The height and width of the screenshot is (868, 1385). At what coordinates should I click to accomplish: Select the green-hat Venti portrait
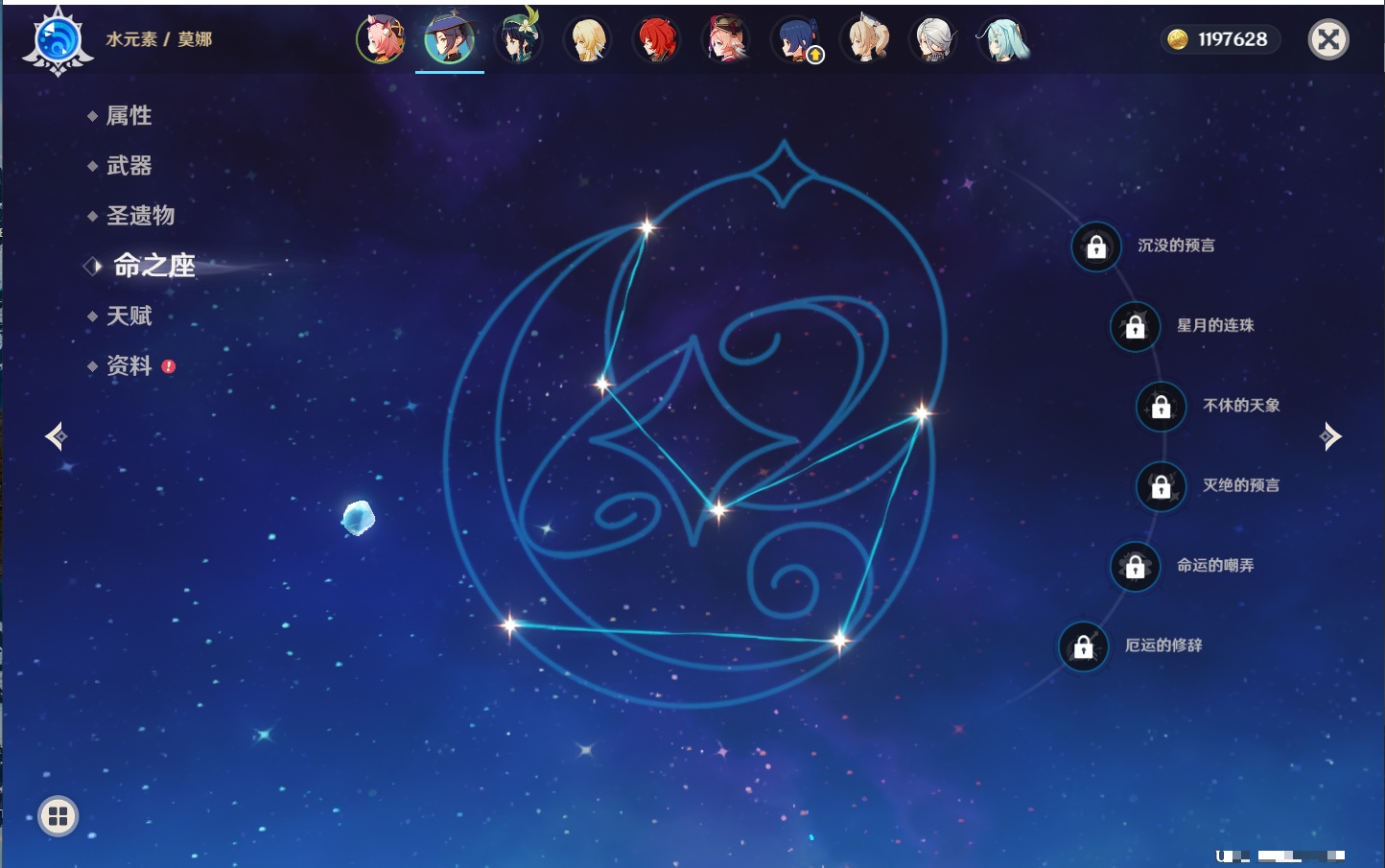click(x=519, y=39)
